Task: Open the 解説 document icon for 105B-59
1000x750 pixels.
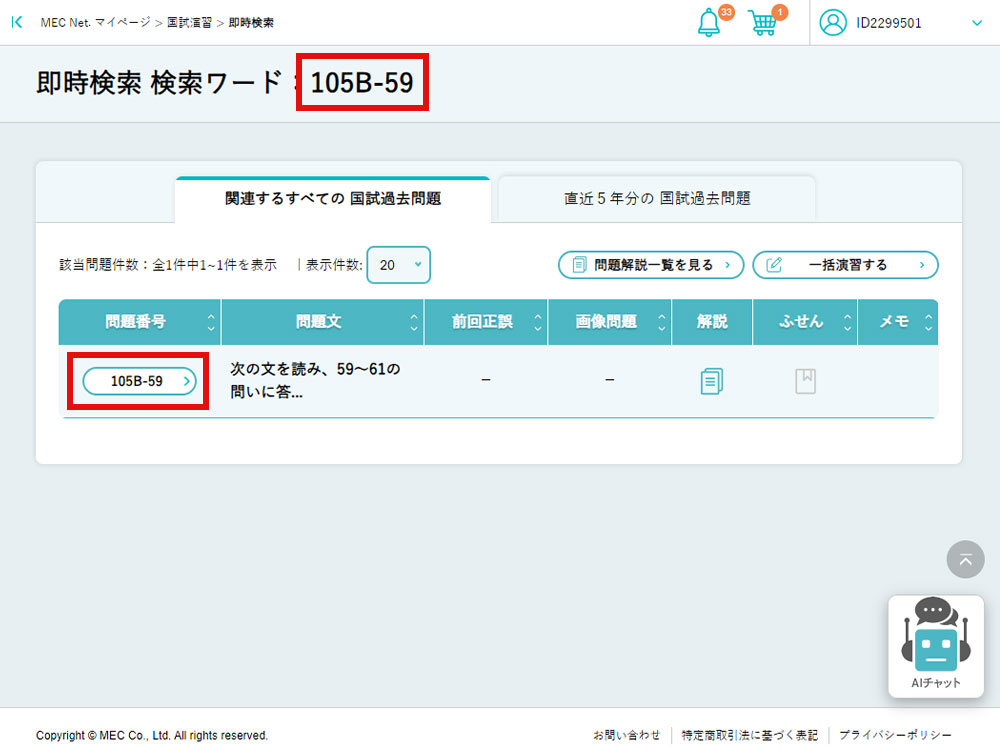Action: [712, 381]
